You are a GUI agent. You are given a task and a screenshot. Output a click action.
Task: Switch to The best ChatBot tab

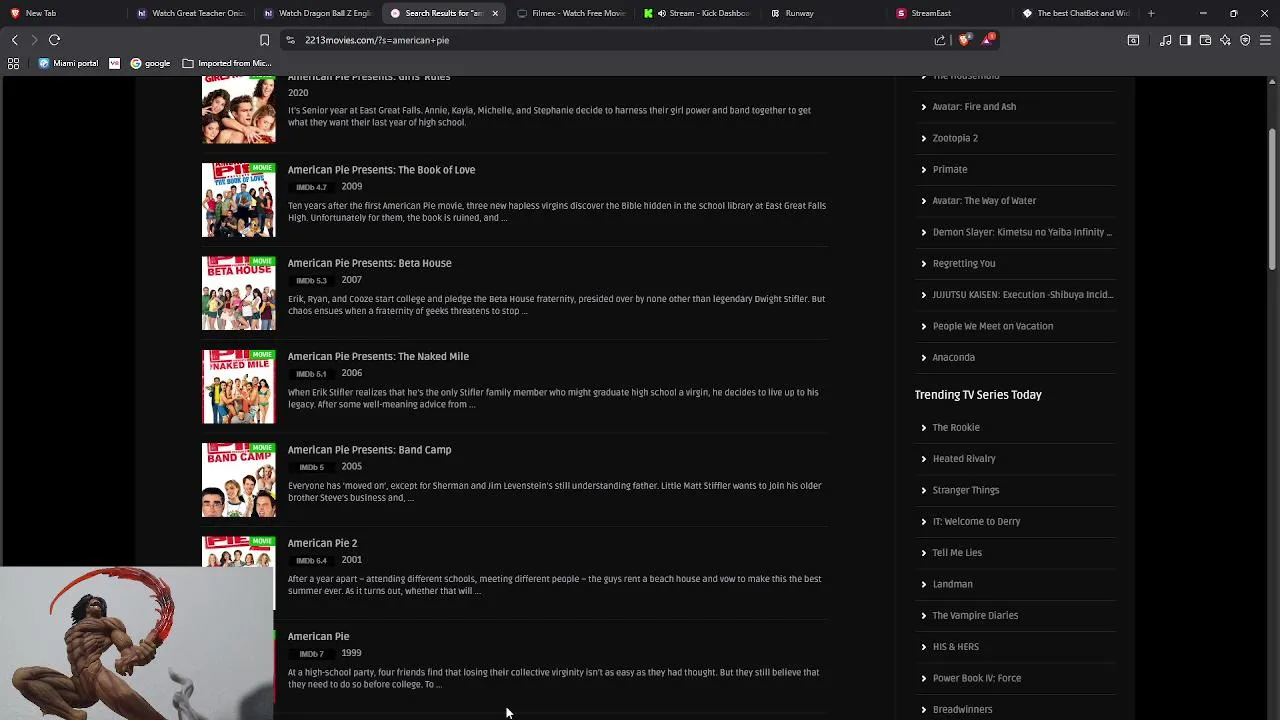coord(1076,13)
